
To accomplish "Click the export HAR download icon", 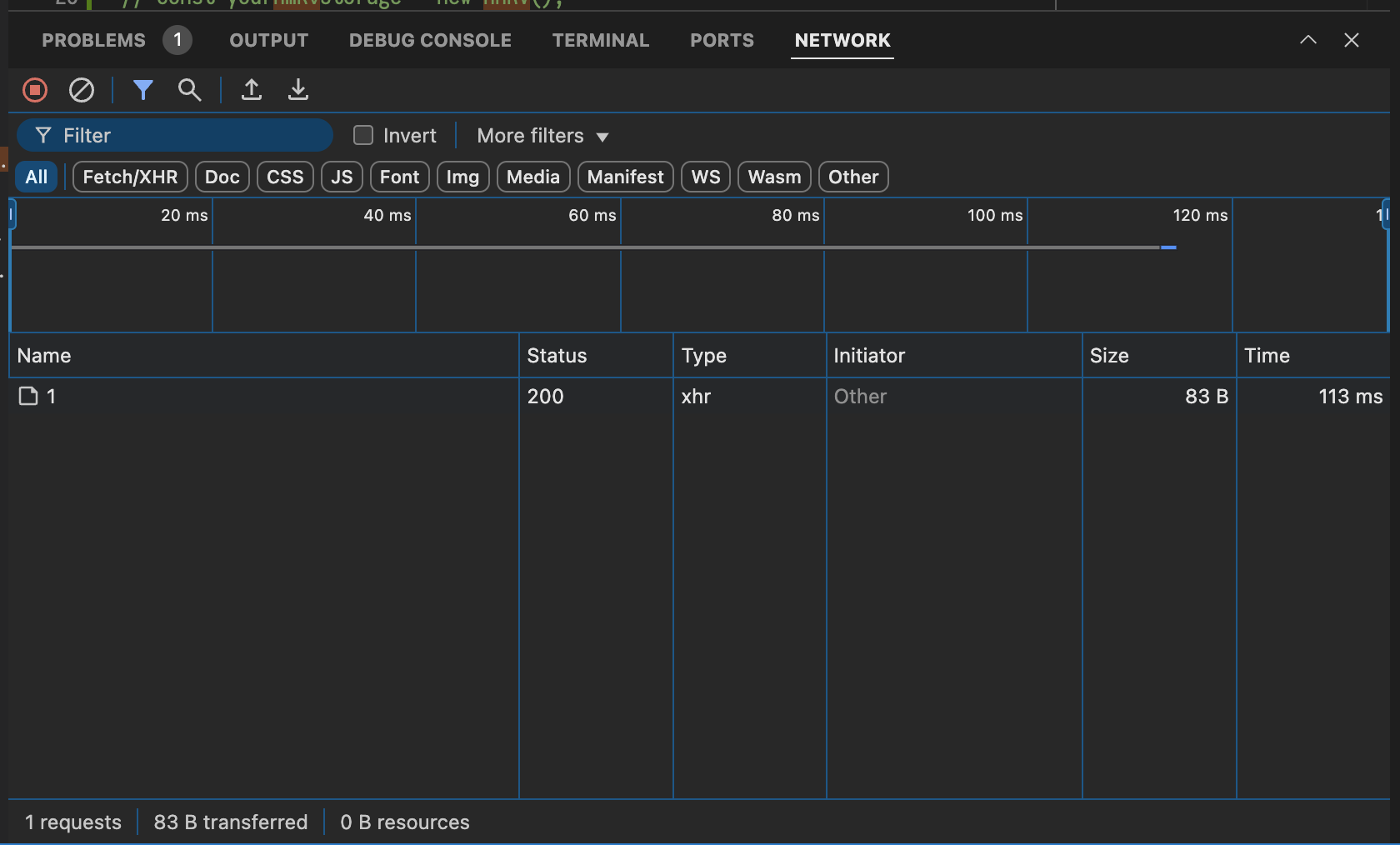I will 297,90.
